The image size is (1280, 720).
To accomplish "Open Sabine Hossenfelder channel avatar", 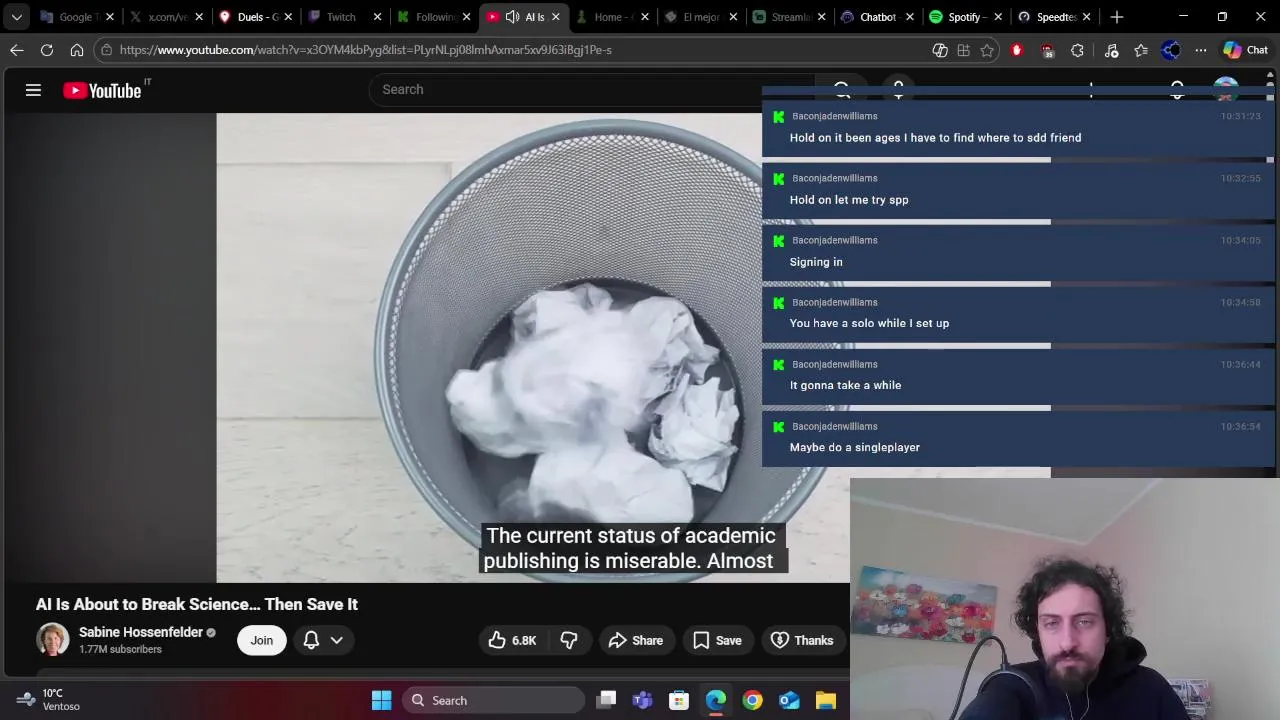I will (x=53, y=640).
